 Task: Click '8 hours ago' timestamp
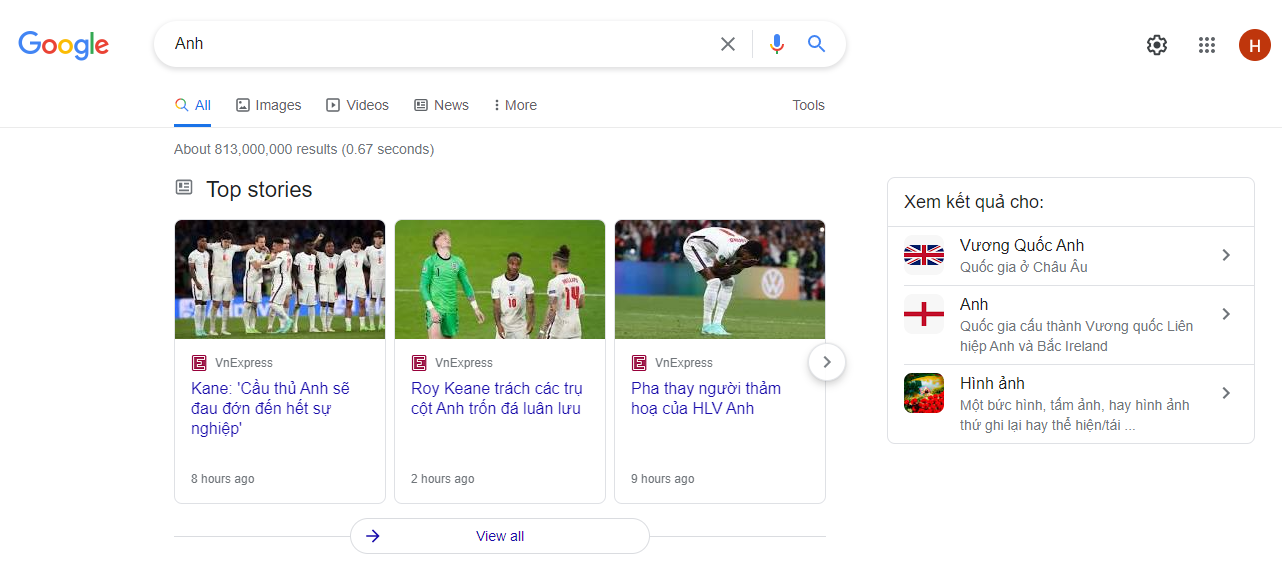click(x=222, y=479)
